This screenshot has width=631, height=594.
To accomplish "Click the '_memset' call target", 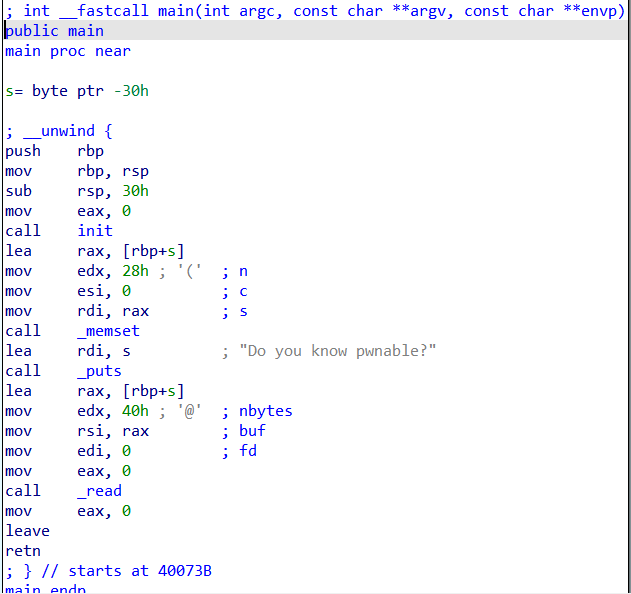I will click(109, 331).
